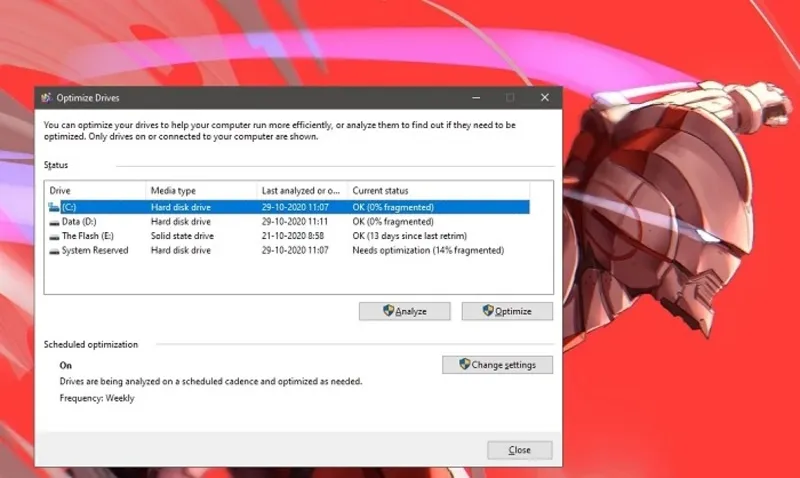The image size is (800, 478).
Task: Sort list by Media type column header
Action: (200, 190)
